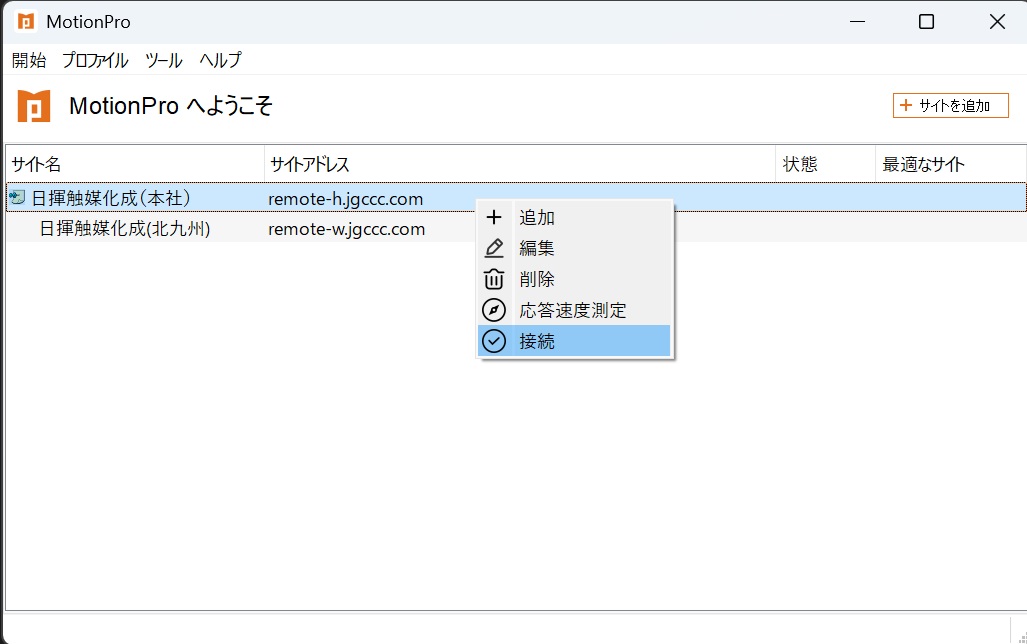Click the plus icon beside 追加
This screenshot has height=644, width=1027.
[x=494, y=218]
